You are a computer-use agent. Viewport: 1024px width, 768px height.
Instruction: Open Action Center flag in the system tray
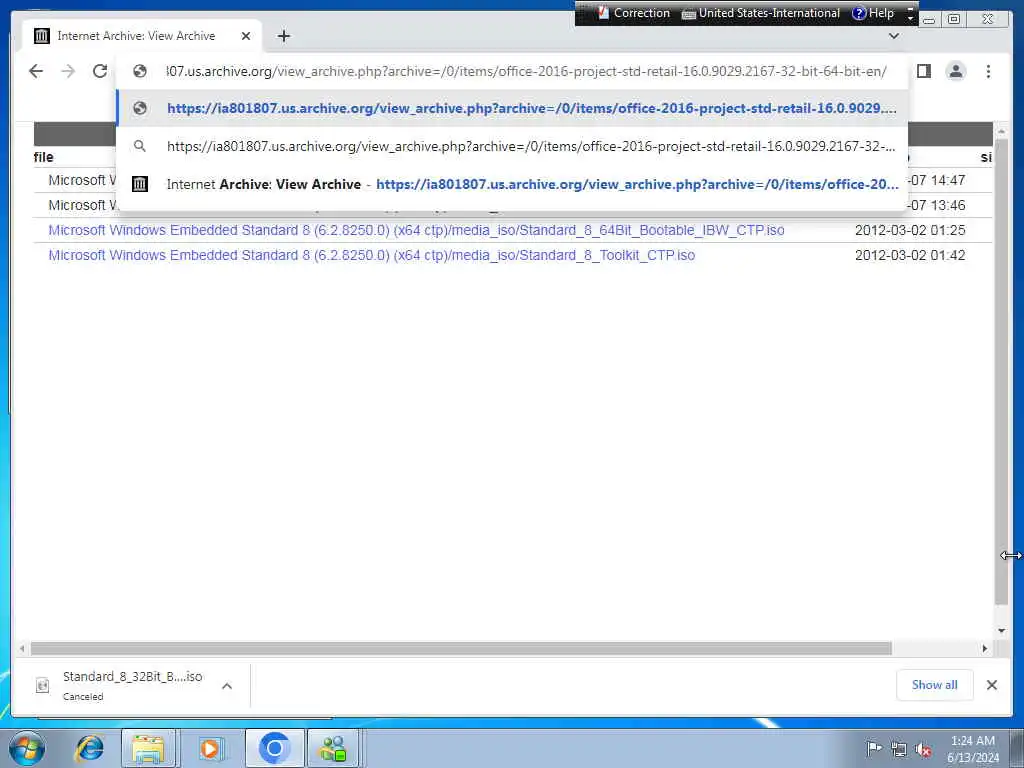[874, 748]
